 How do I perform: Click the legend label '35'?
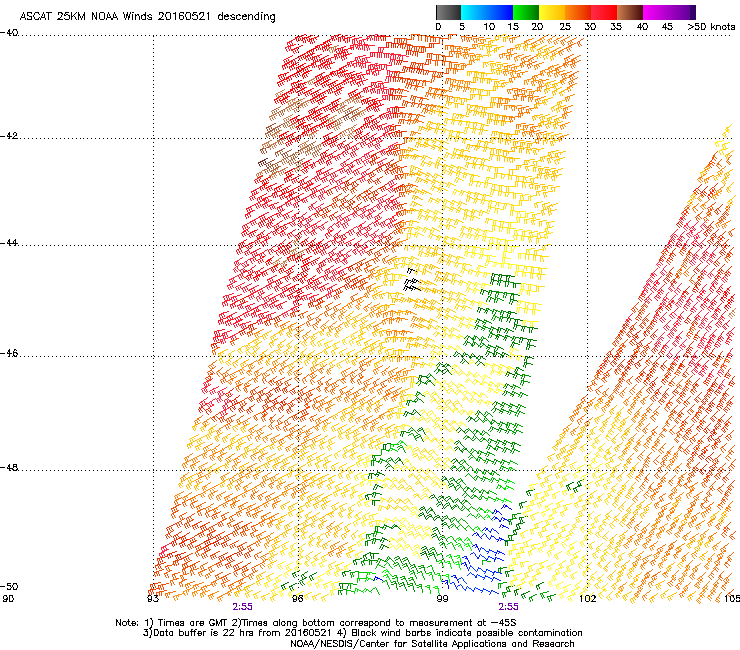(616, 27)
